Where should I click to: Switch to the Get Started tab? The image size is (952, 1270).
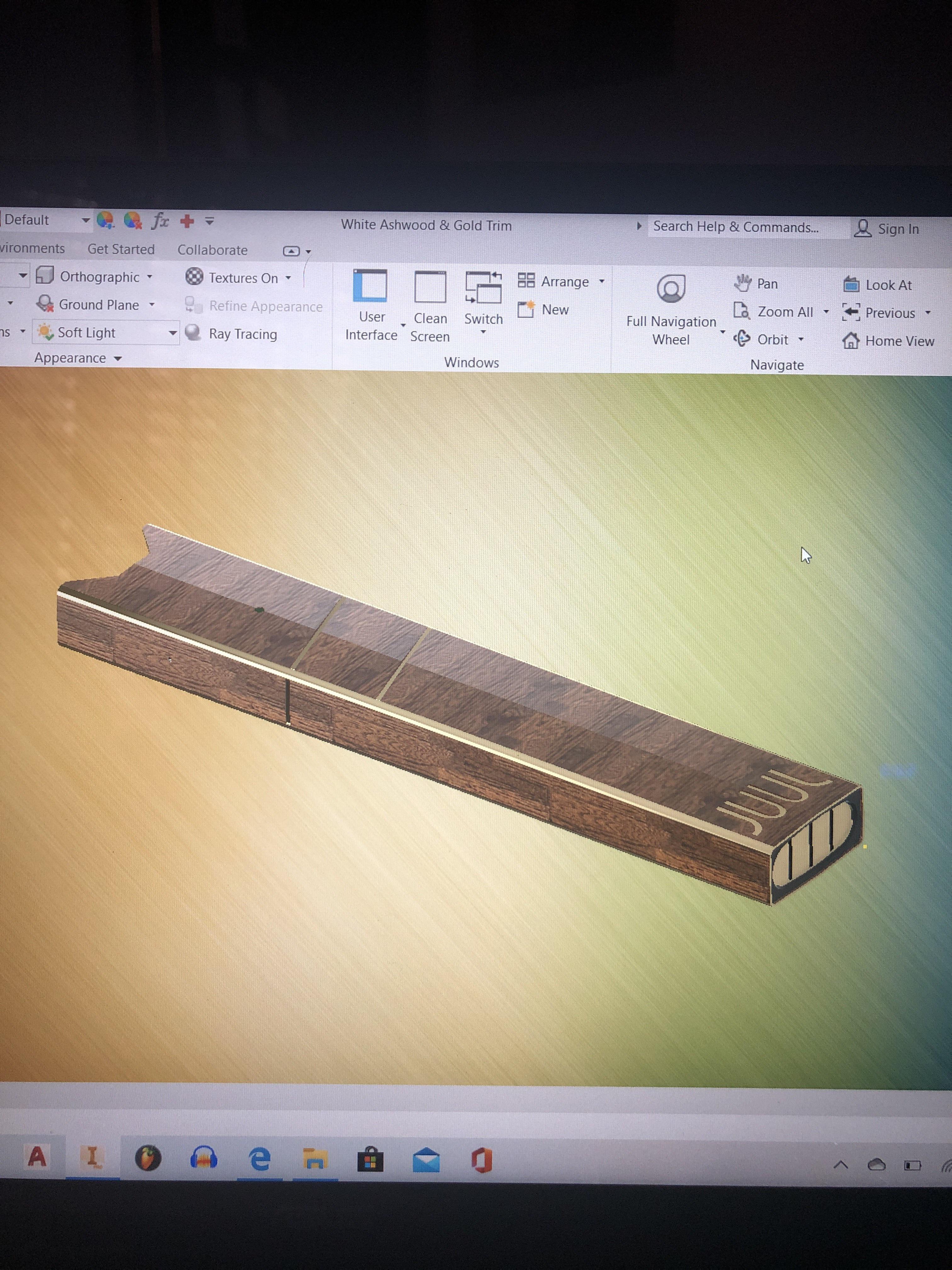click(x=121, y=249)
